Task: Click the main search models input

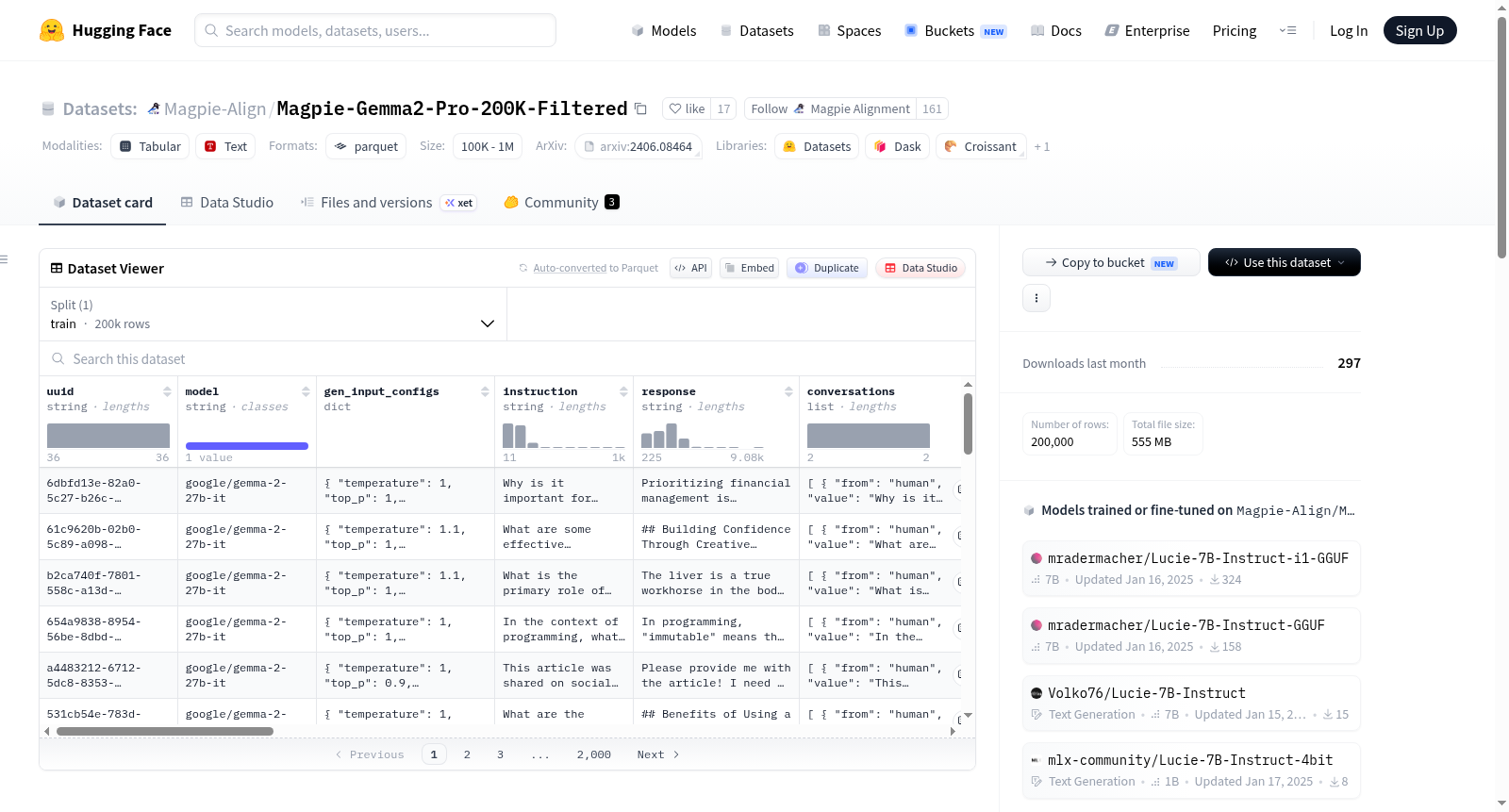Action: point(375,30)
